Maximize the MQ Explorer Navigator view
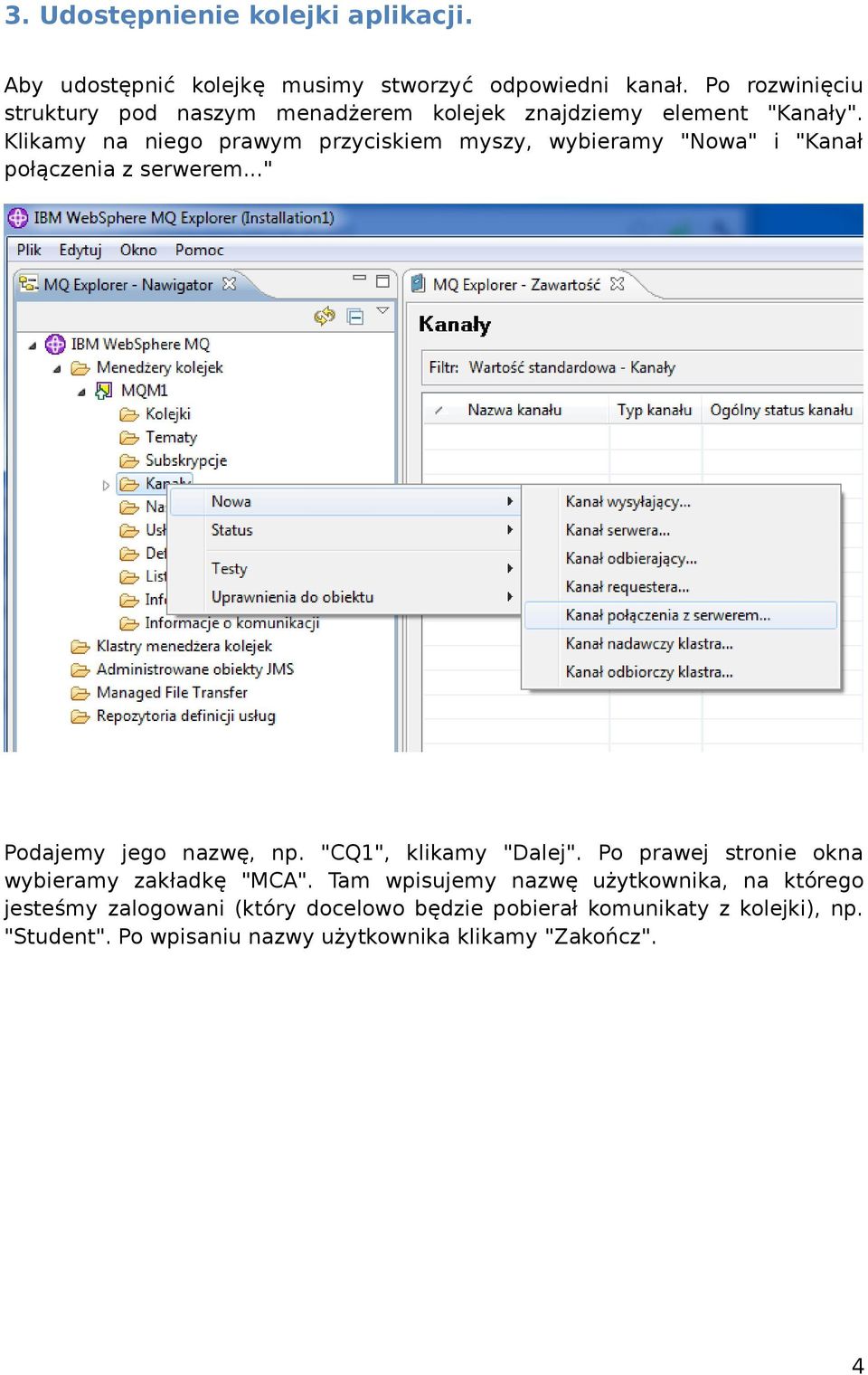868x1375 pixels. pyautogui.click(x=382, y=281)
